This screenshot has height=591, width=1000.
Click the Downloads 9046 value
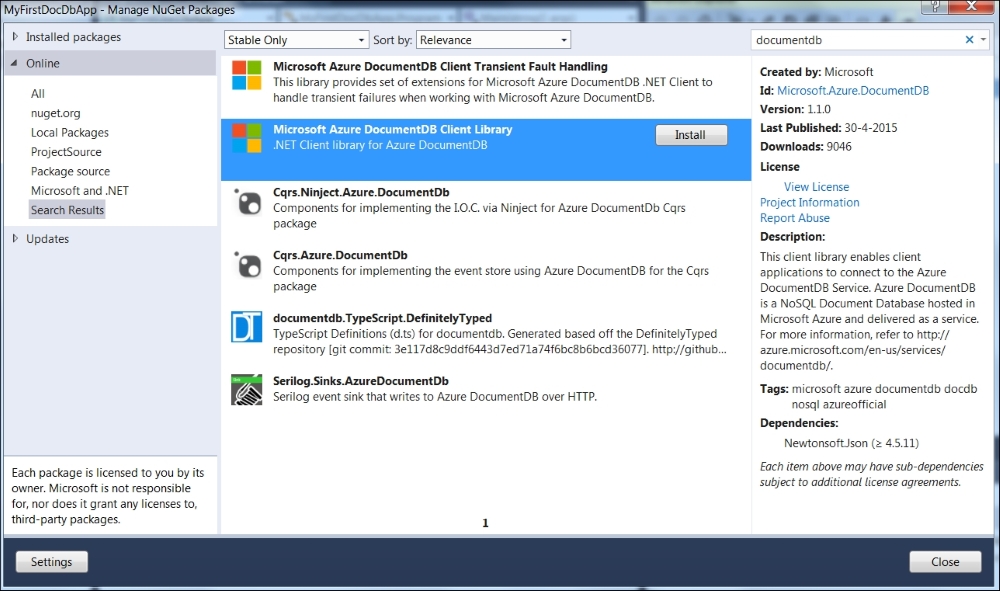coord(839,147)
